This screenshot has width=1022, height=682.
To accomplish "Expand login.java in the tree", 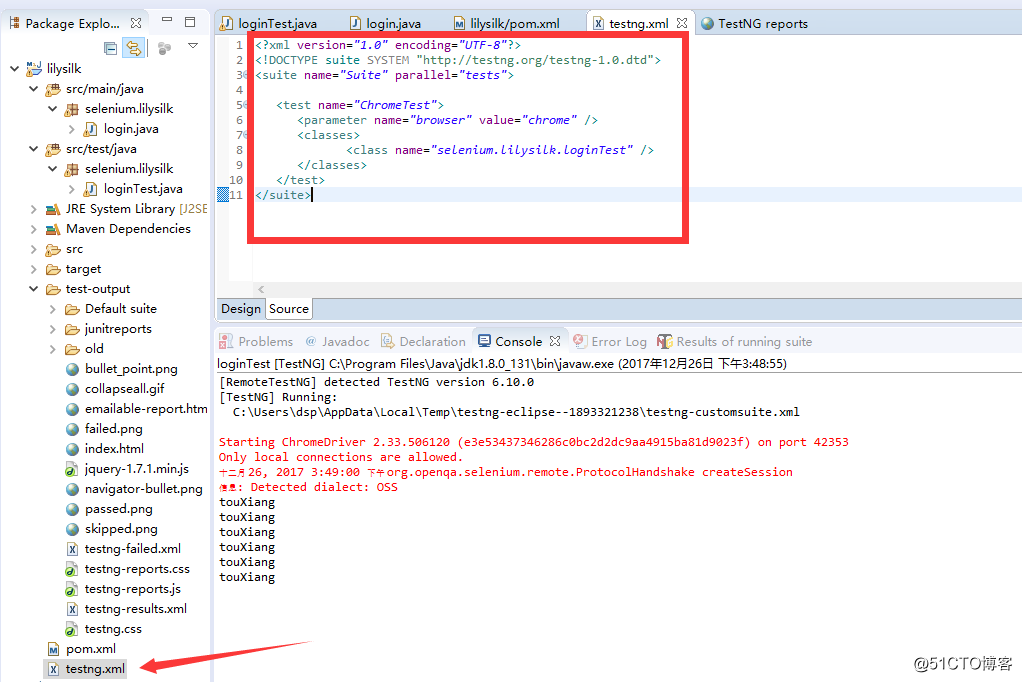I will click(72, 129).
